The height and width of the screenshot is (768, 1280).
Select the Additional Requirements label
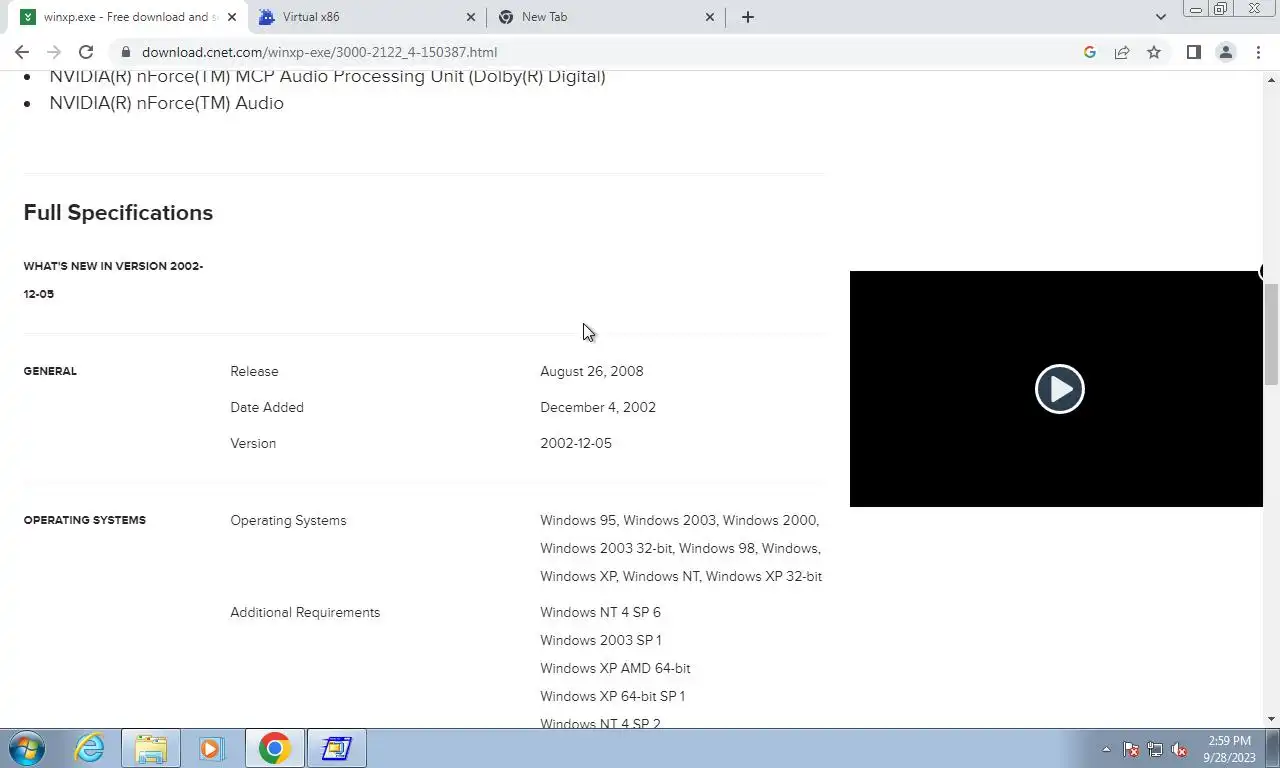[305, 612]
